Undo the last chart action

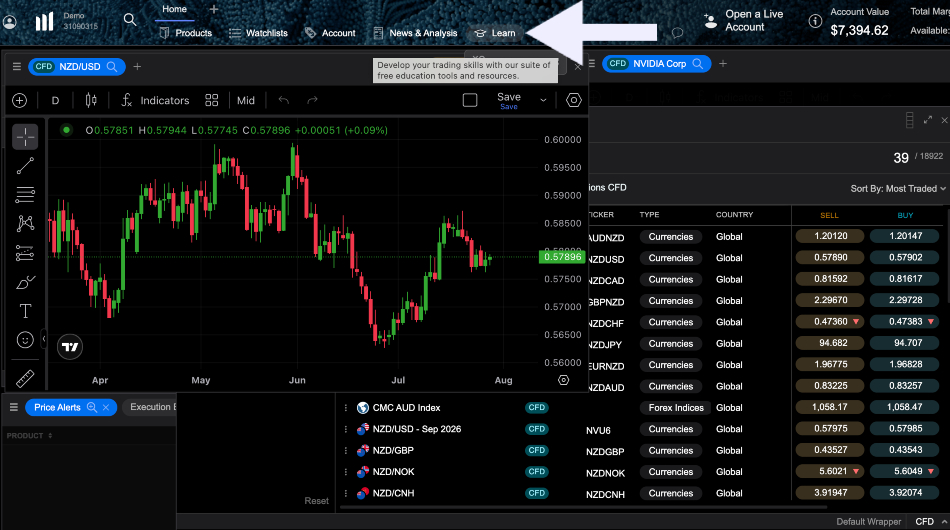(x=284, y=101)
